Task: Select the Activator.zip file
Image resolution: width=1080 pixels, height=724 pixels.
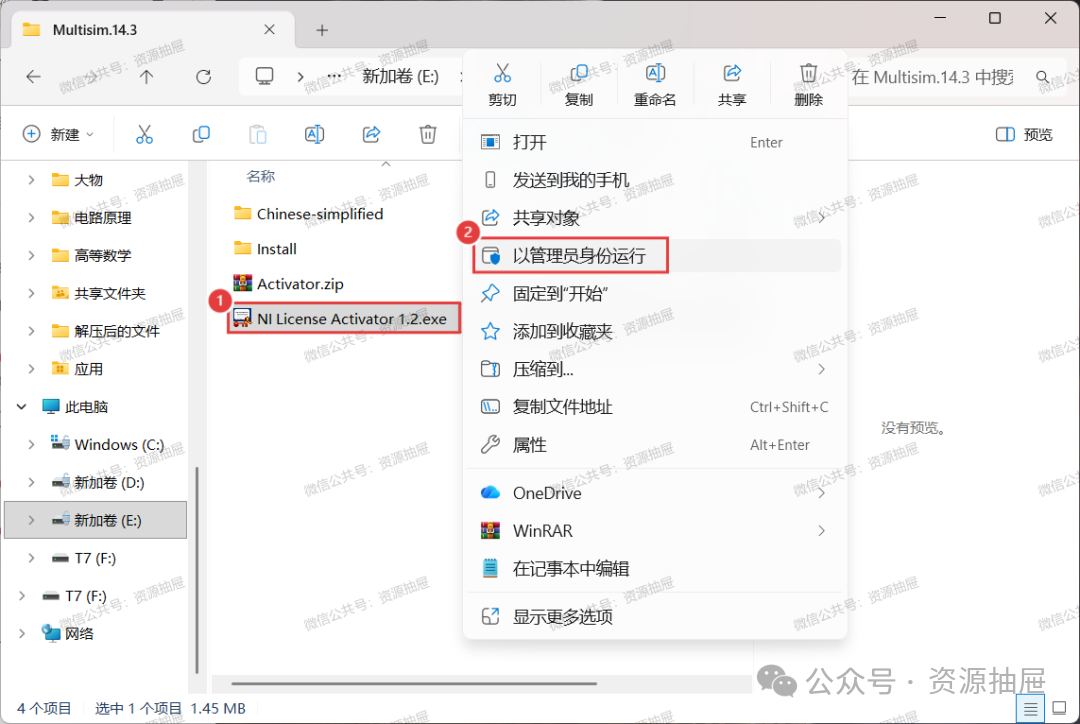Action: (x=289, y=284)
